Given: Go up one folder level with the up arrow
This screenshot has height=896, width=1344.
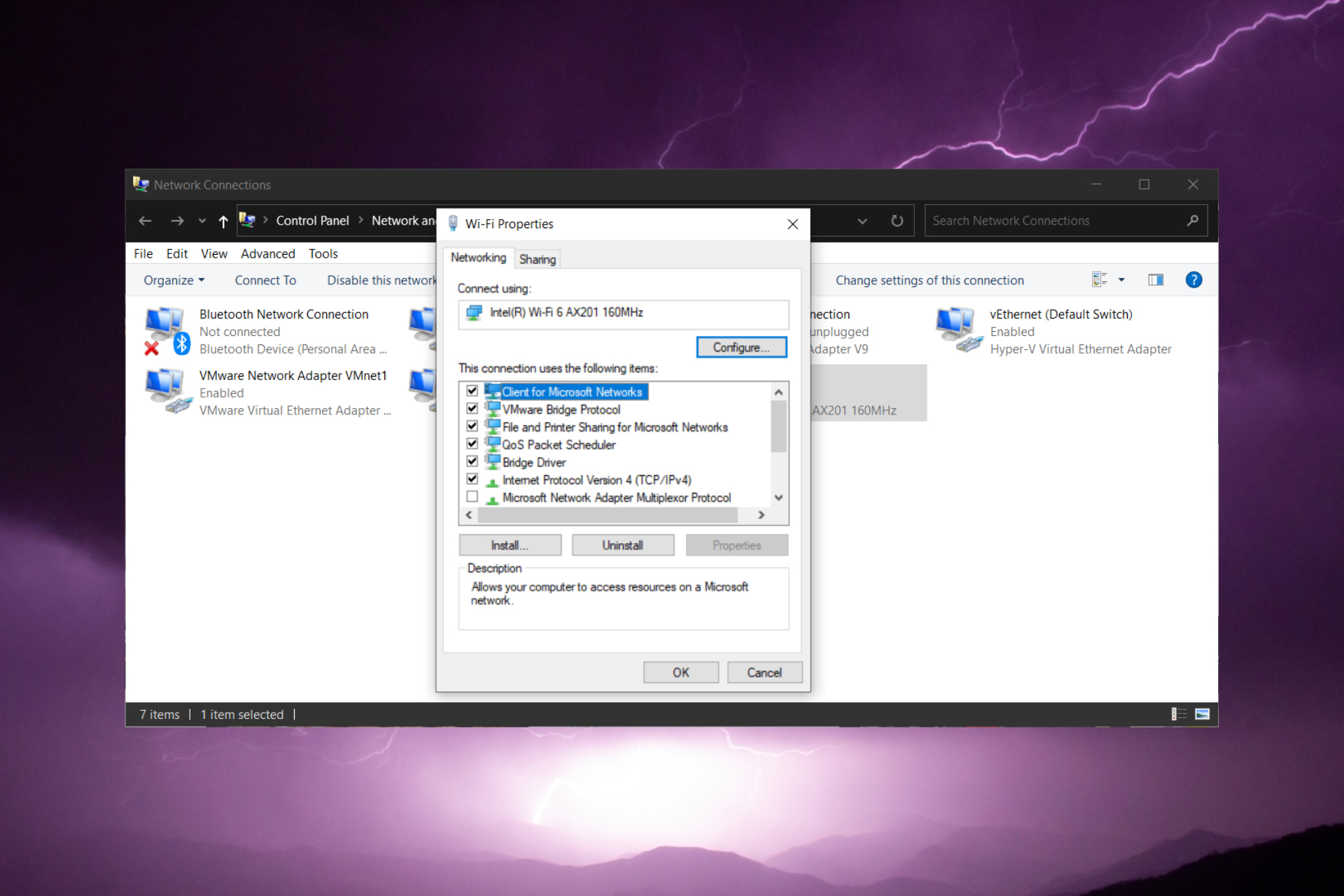Looking at the screenshot, I should click(223, 221).
